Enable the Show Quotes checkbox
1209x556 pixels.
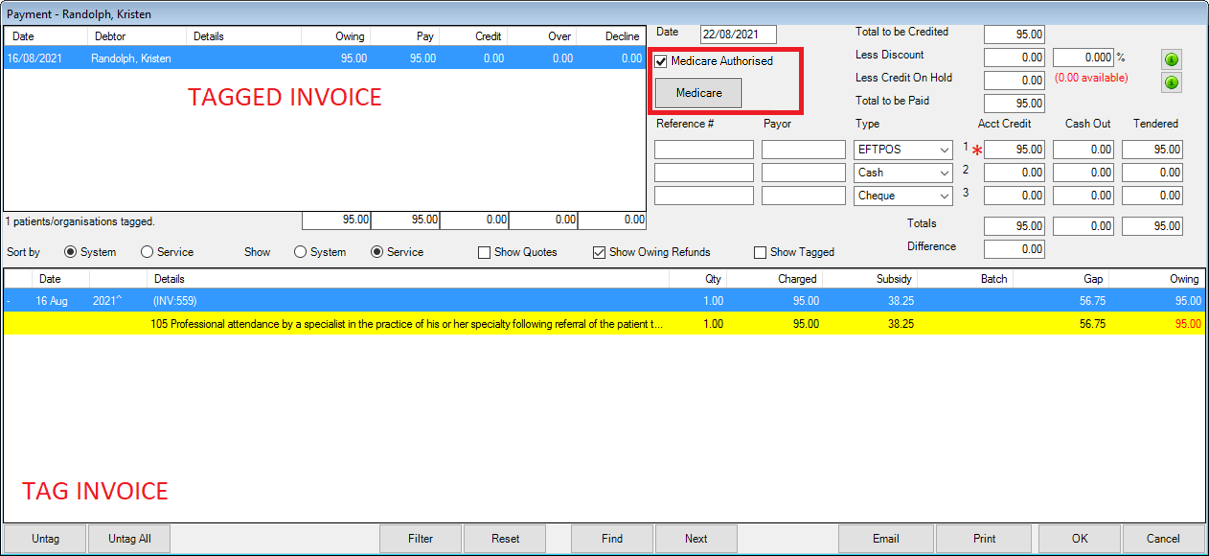(x=484, y=252)
